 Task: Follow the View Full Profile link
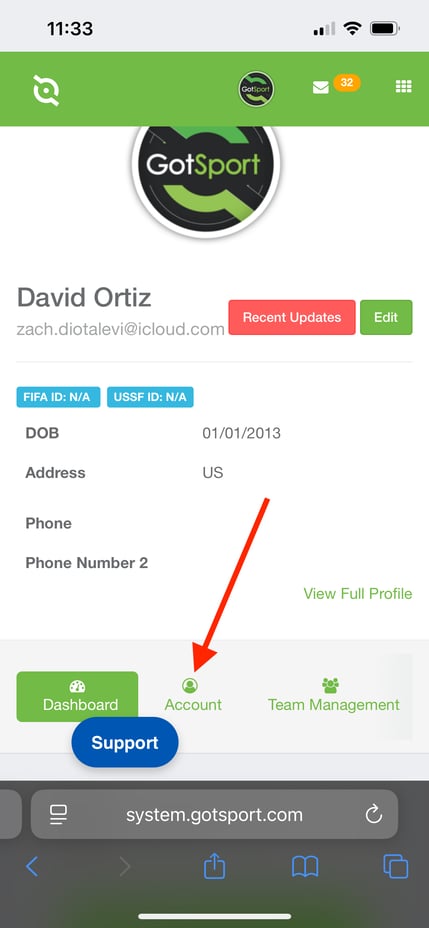click(x=358, y=594)
